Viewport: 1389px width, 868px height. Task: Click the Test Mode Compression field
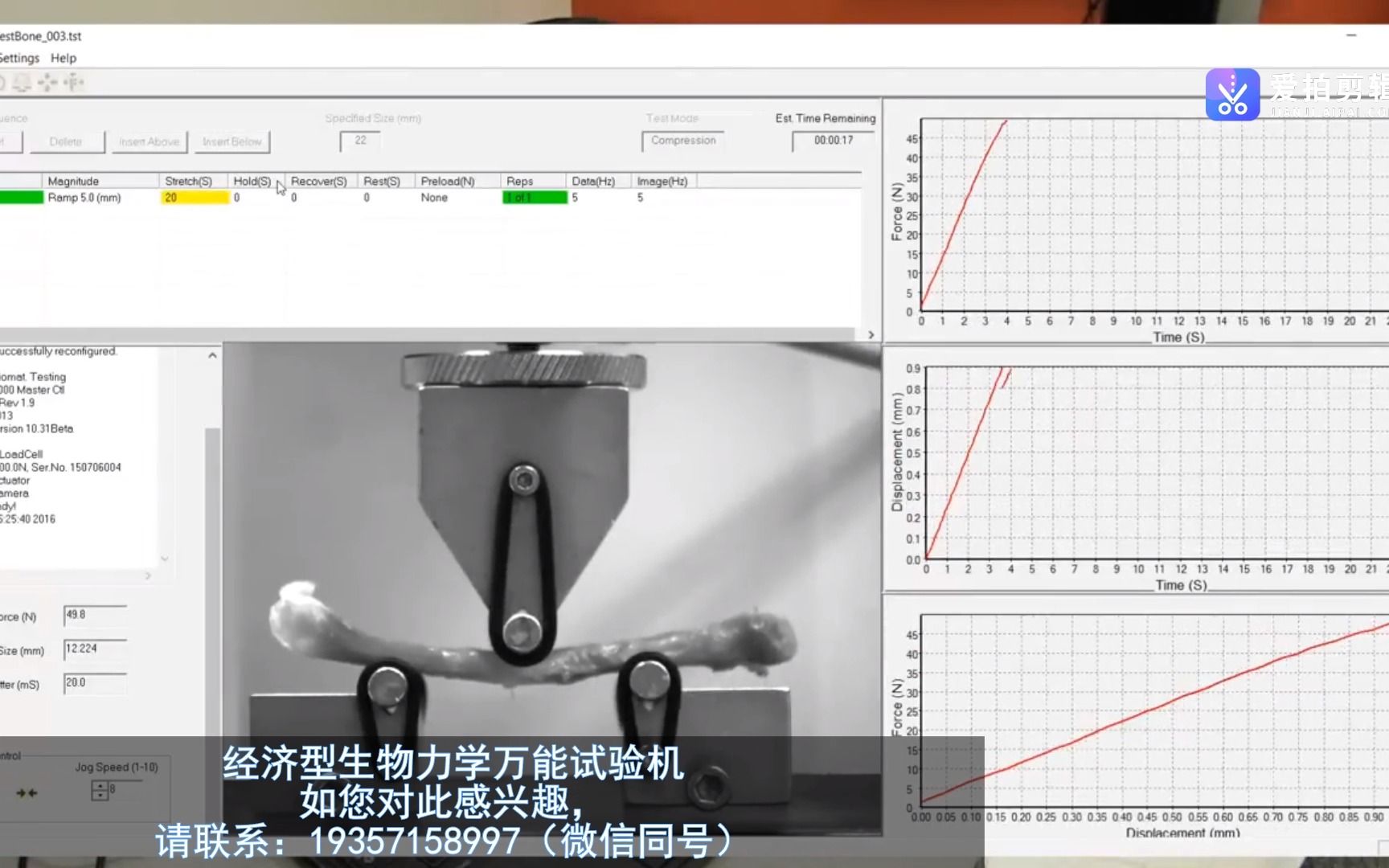click(x=683, y=141)
